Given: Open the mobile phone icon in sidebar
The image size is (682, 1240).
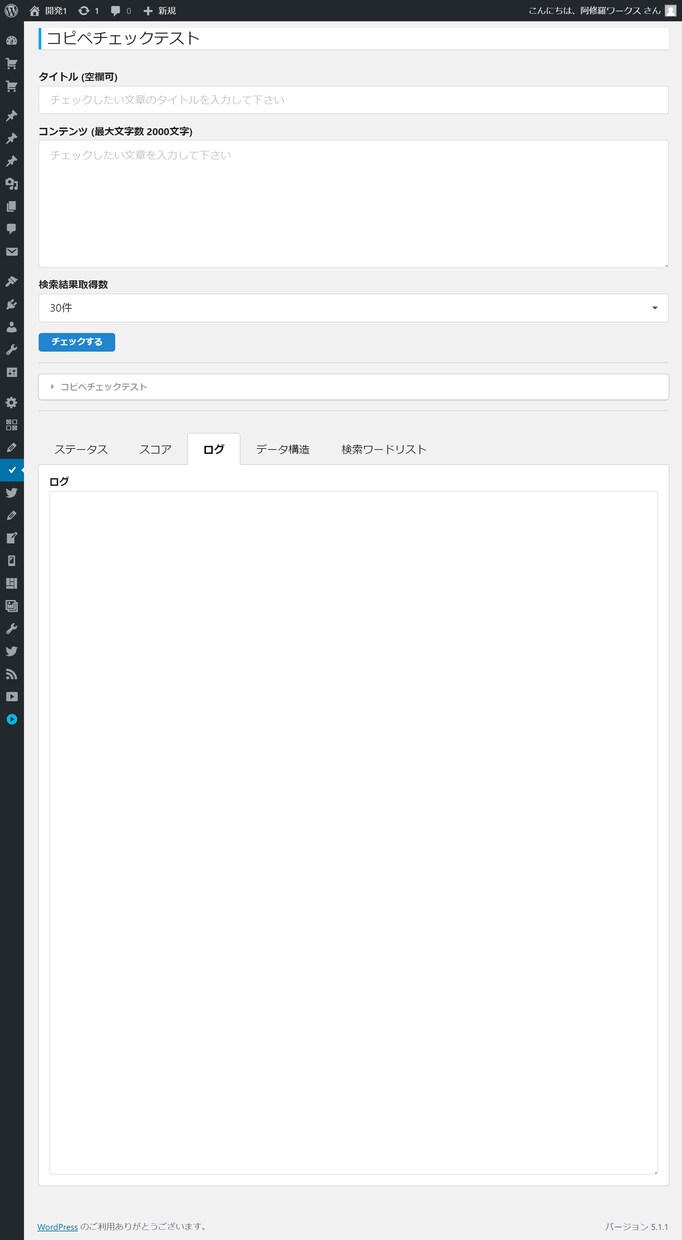Looking at the screenshot, I should [12, 560].
